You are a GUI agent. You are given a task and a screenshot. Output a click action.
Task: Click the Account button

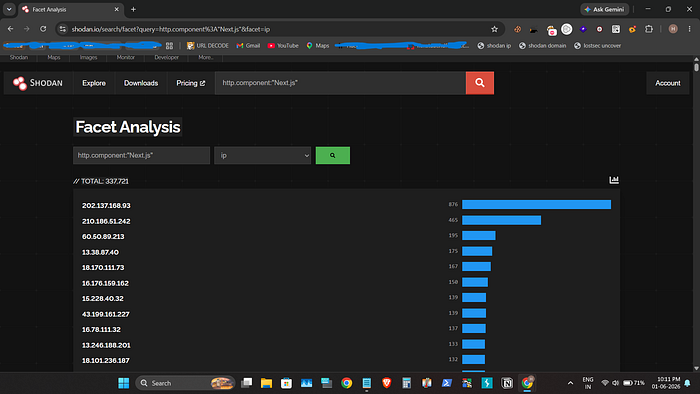(667, 83)
